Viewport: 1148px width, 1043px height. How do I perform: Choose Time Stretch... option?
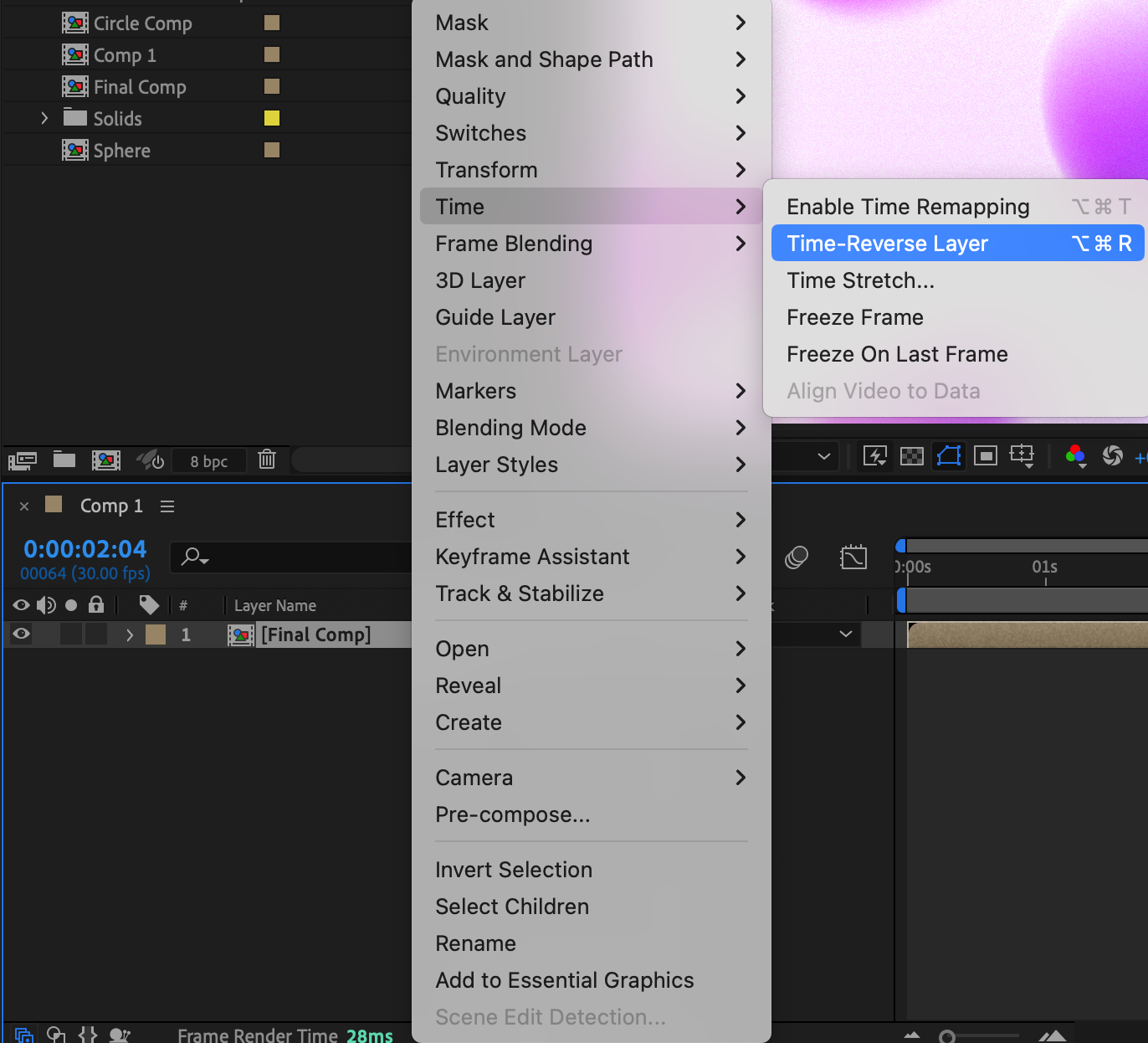(x=958, y=280)
